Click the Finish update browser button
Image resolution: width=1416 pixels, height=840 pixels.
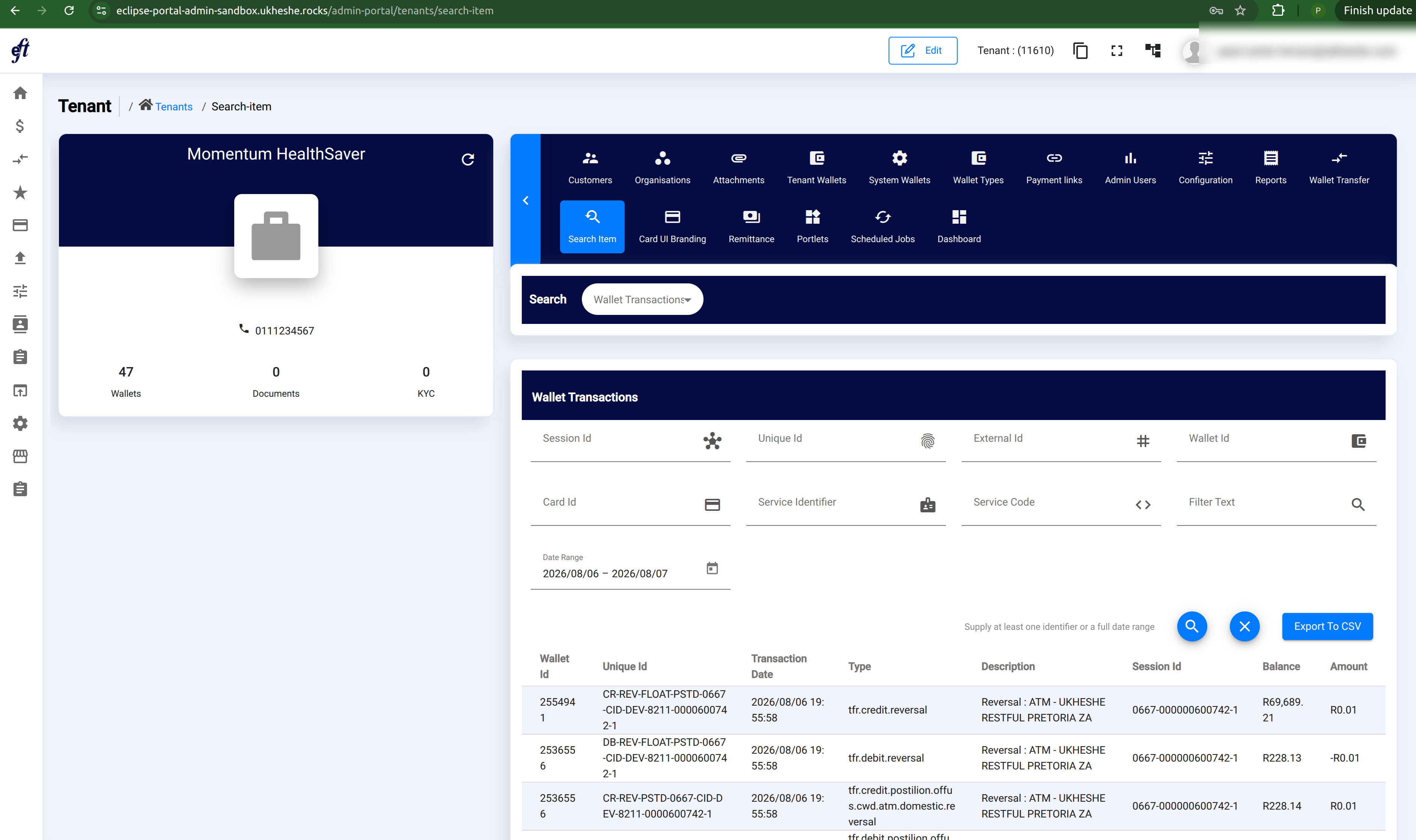click(x=1376, y=10)
